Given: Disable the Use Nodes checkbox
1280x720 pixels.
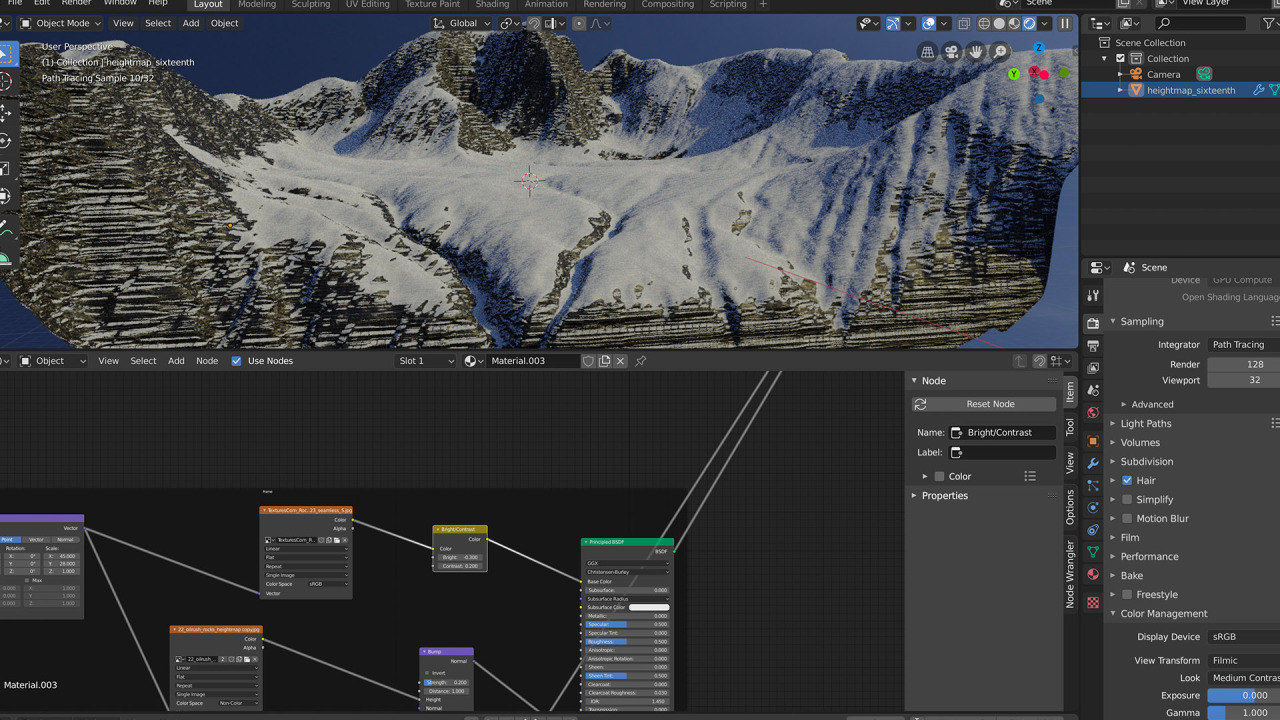Looking at the screenshot, I should (x=237, y=361).
